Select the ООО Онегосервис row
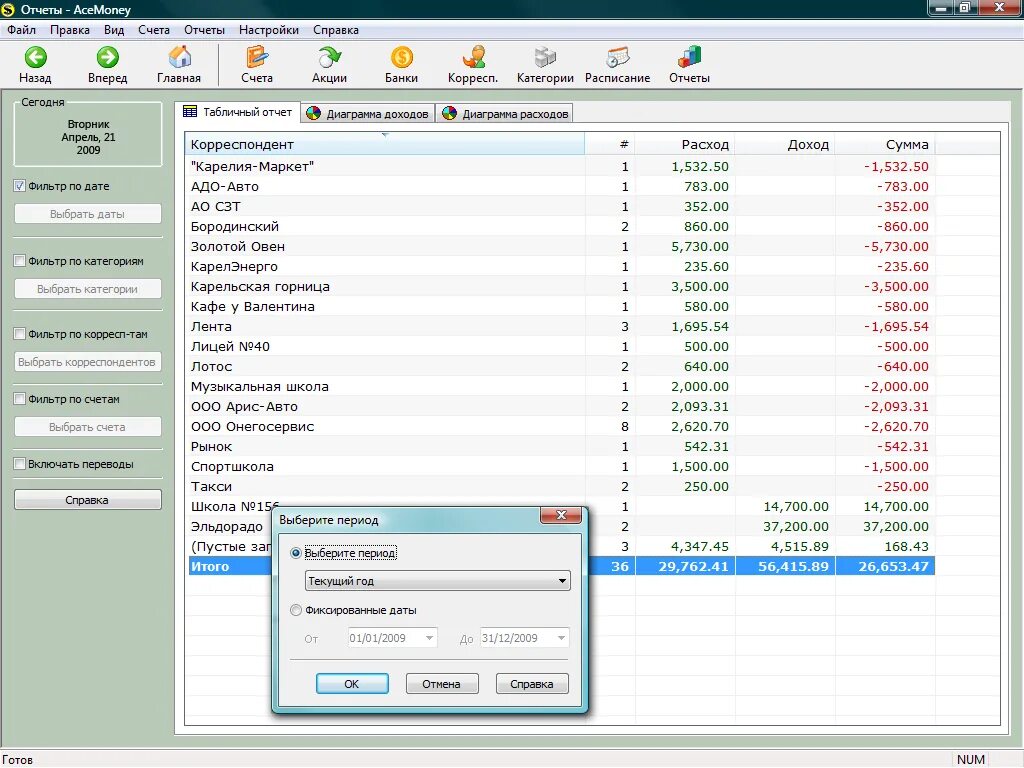Image resolution: width=1024 pixels, height=768 pixels. (x=560, y=426)
